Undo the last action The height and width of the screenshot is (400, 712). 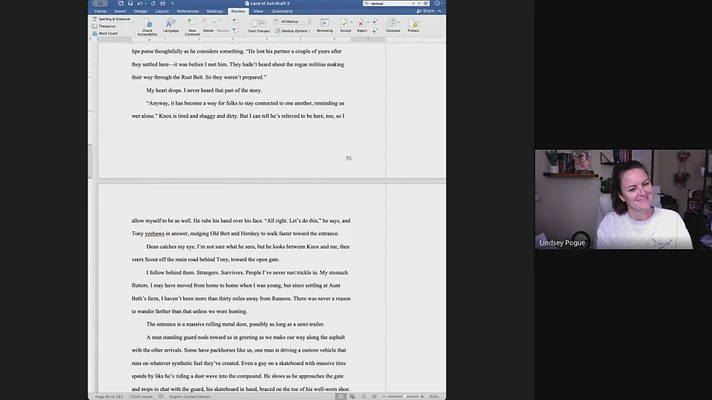pyautogui.click(x=139, y=4)
